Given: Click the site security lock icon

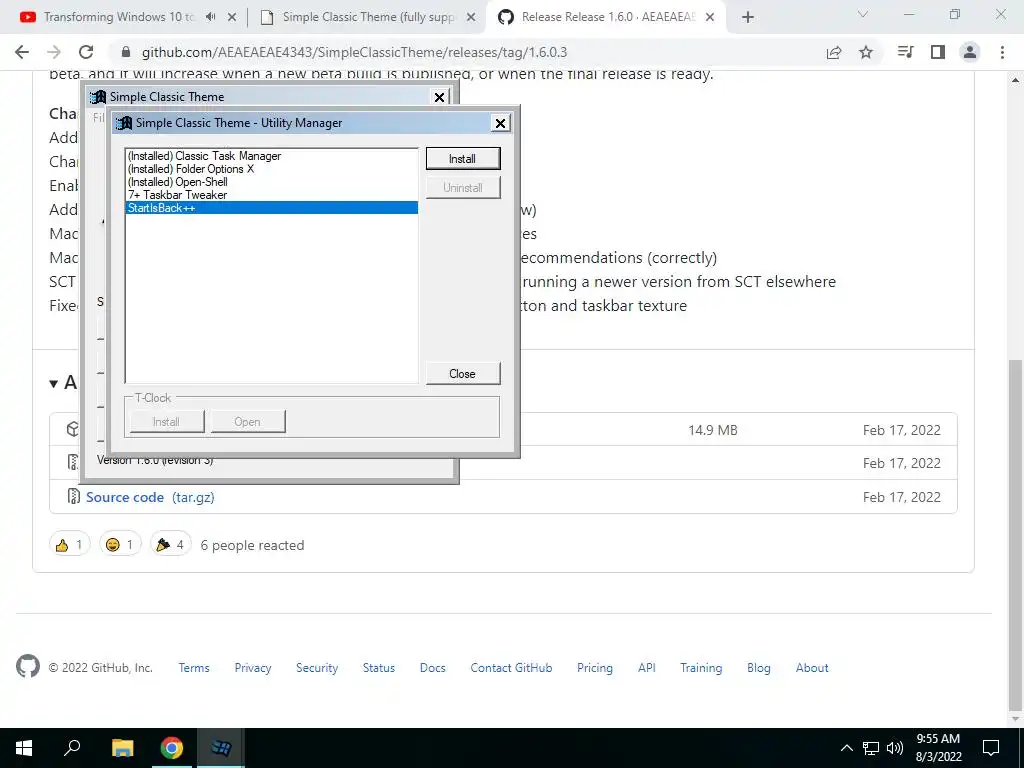Looking at the screenshot, I should (126, 52).
